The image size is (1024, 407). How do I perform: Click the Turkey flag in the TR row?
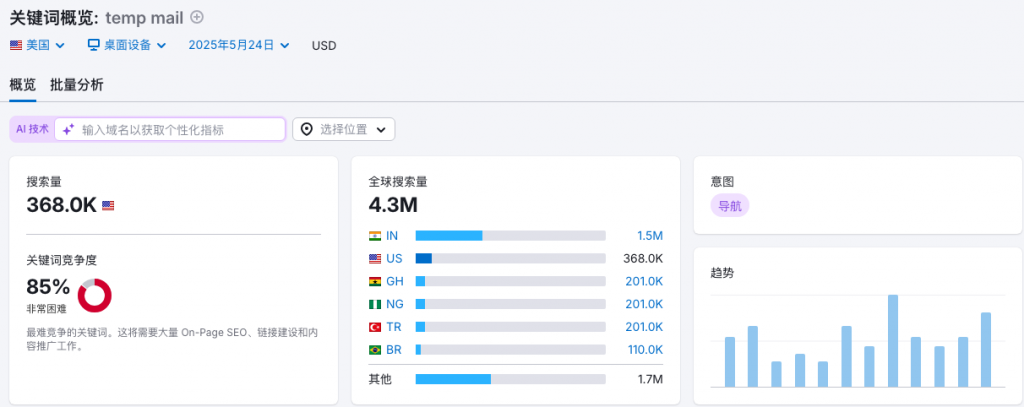[375, 327]
